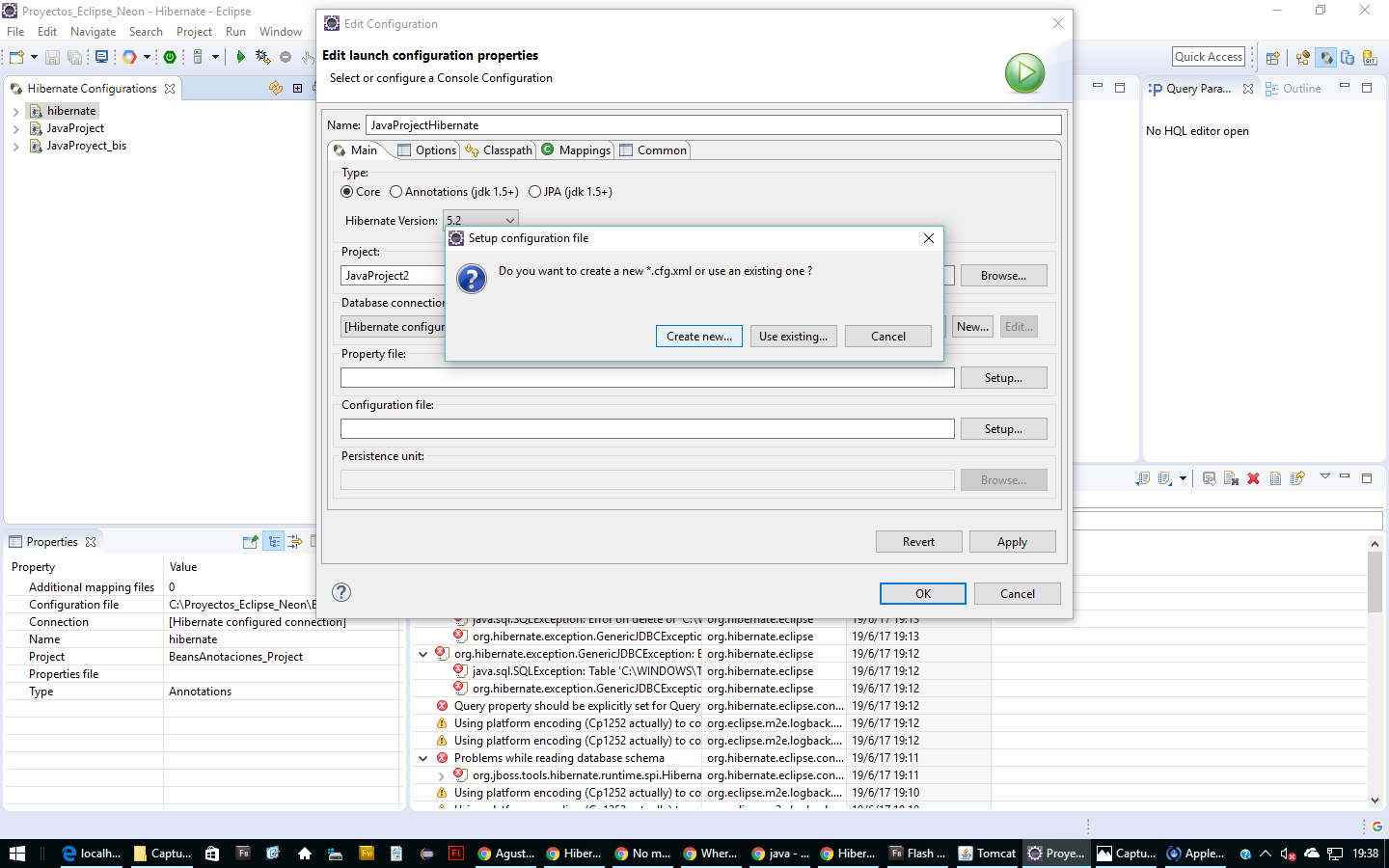Click Use existing... button

coord(793,336)
